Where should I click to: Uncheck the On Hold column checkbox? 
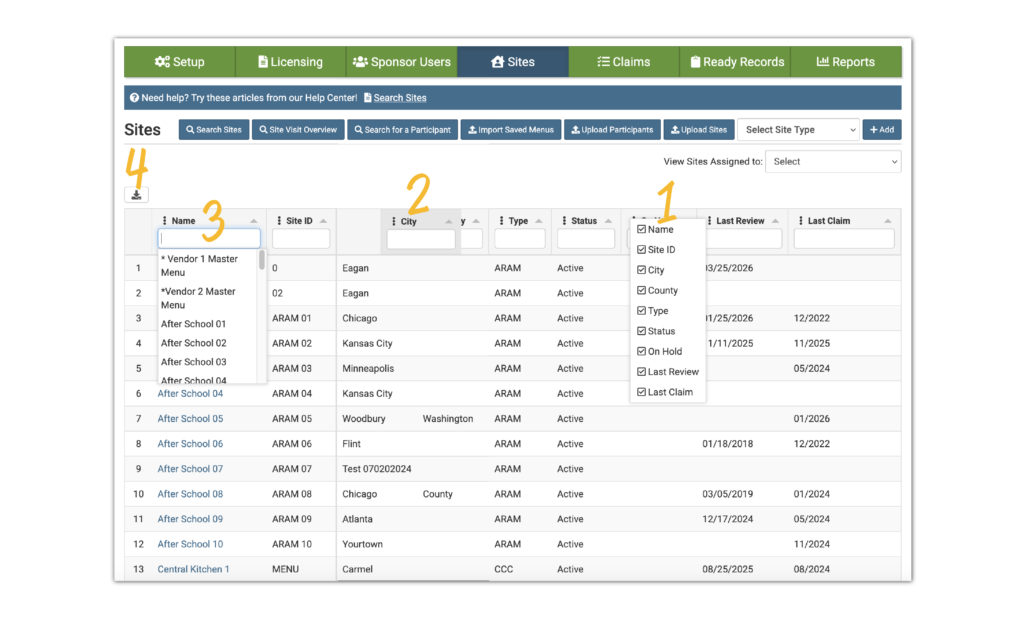point(641,351)
